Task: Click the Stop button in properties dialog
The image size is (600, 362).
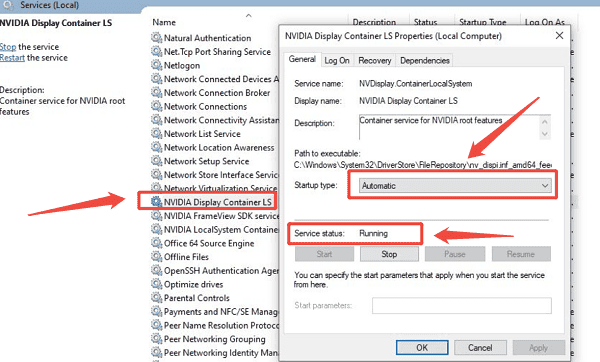Action: [x=389, y=254]
